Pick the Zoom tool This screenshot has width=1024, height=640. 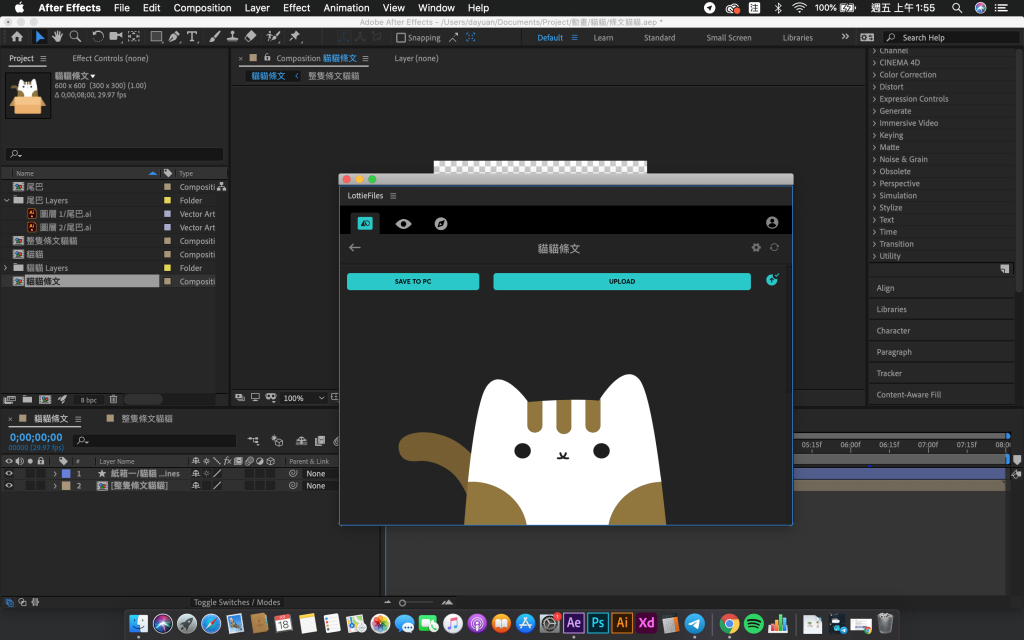coord(76,37)
